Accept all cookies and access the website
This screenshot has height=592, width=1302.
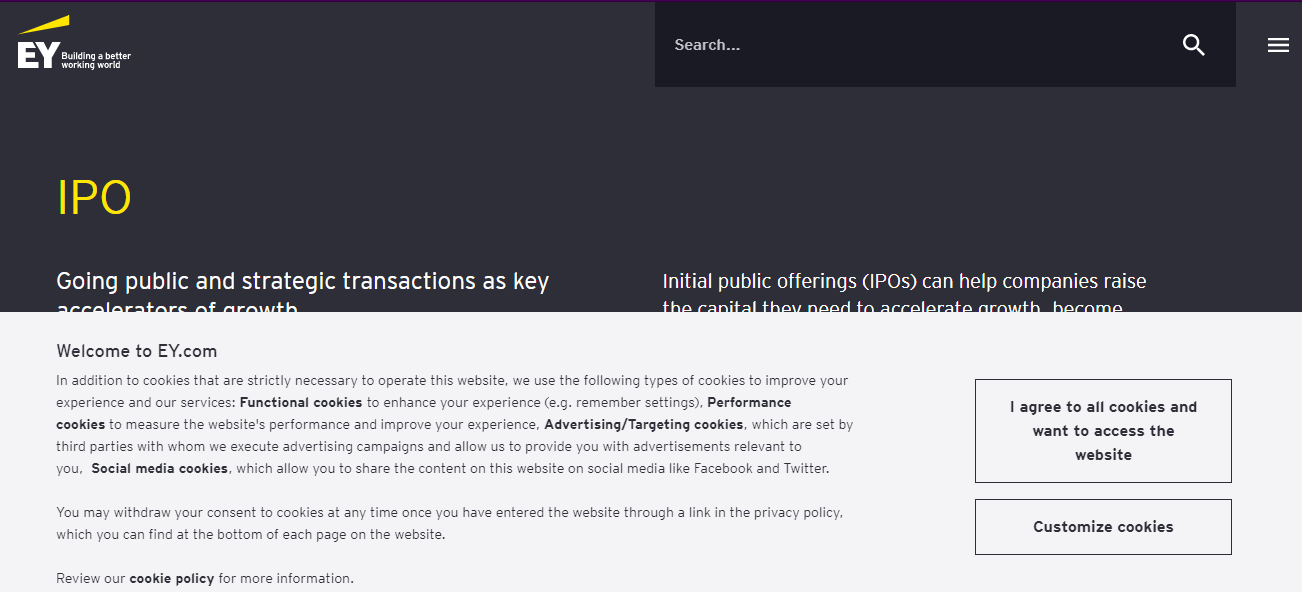tap(1103, 431)
